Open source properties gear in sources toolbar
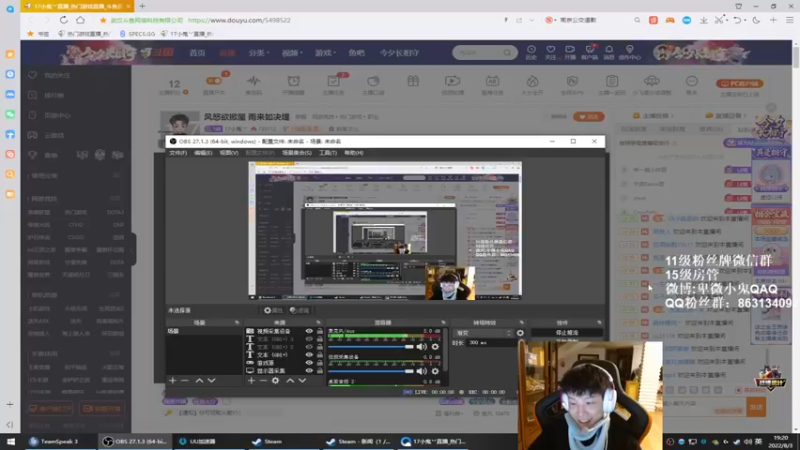Viewport: 800px width, 450px height. coord(276,381)
